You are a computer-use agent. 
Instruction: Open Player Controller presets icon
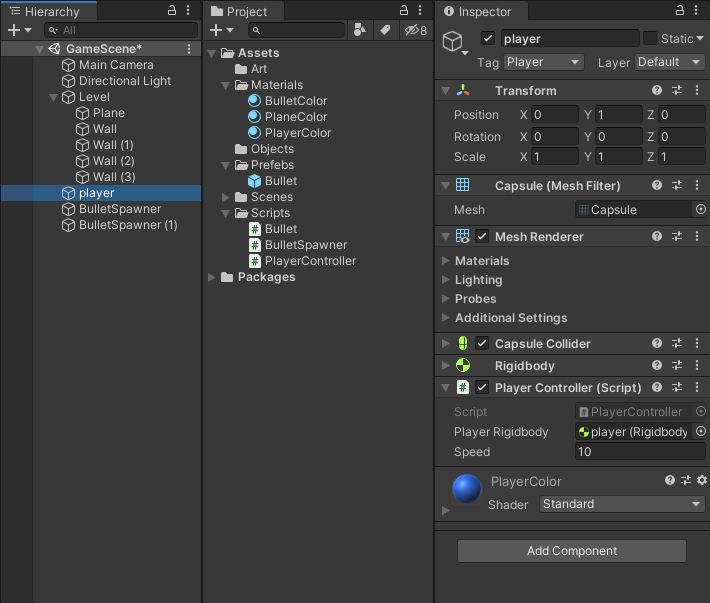(x=677, y=387)
